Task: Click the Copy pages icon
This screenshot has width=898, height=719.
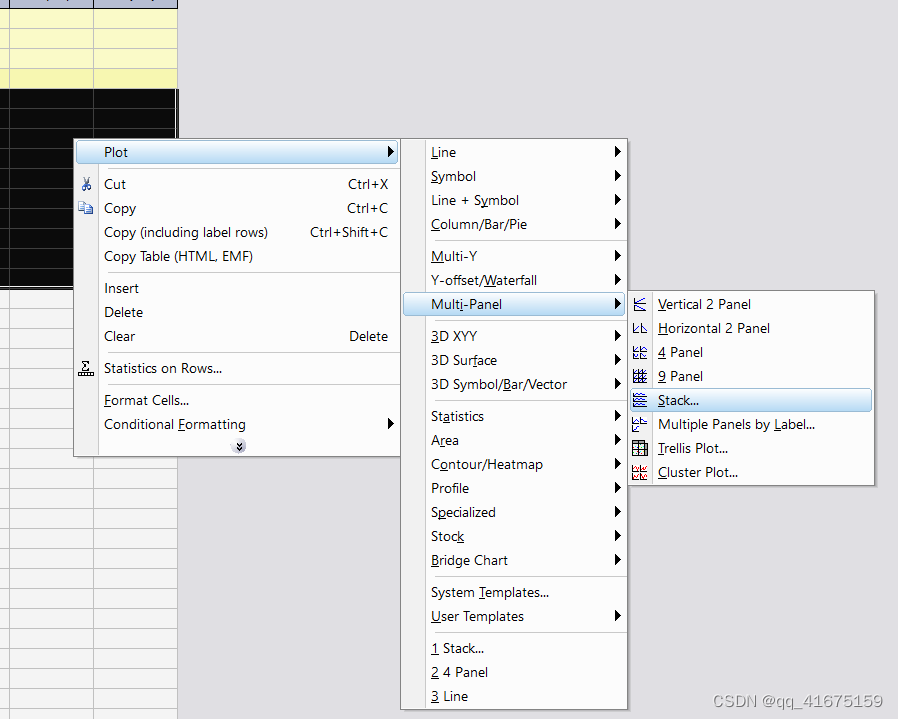Action: [86, 208]
